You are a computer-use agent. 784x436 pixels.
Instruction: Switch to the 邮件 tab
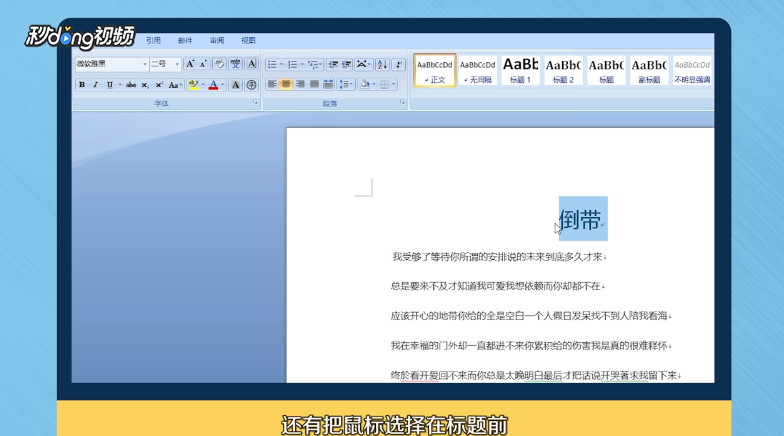click(185, 40)
